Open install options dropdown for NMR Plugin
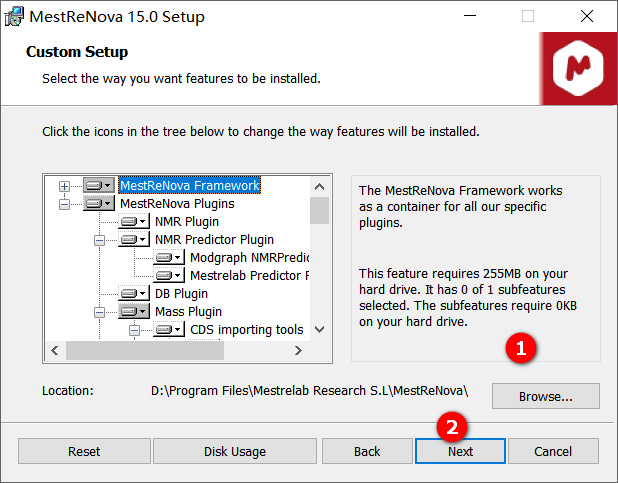This screenshot has height=483, width=618. [134, 221]
